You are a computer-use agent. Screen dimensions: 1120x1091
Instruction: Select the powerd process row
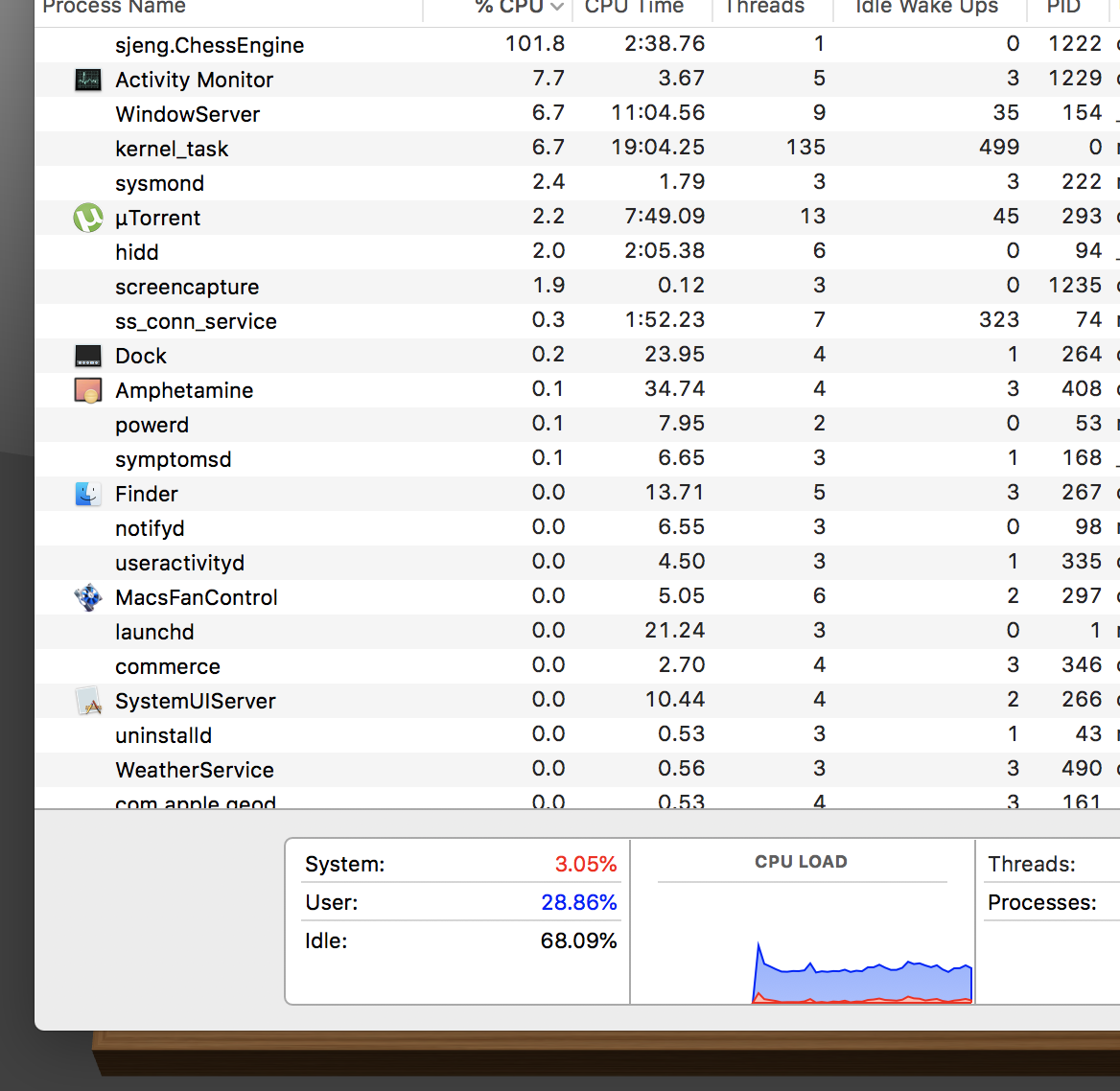pos(577,424)
